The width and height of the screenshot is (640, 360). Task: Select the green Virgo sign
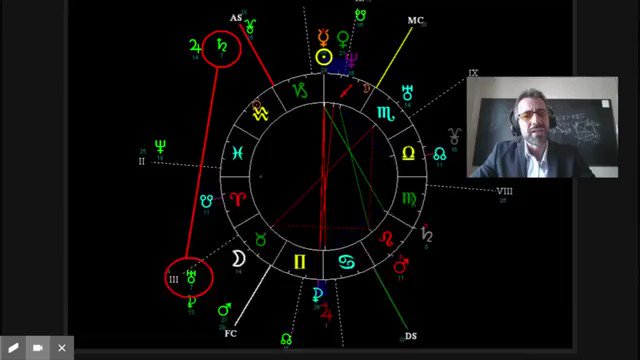click(x=409, y=199)
